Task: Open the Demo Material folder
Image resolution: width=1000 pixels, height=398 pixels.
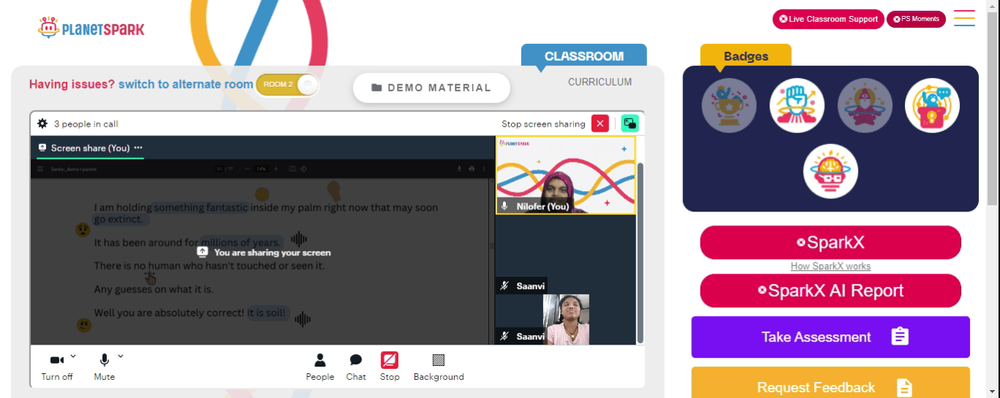Action: tap(432, 88)
